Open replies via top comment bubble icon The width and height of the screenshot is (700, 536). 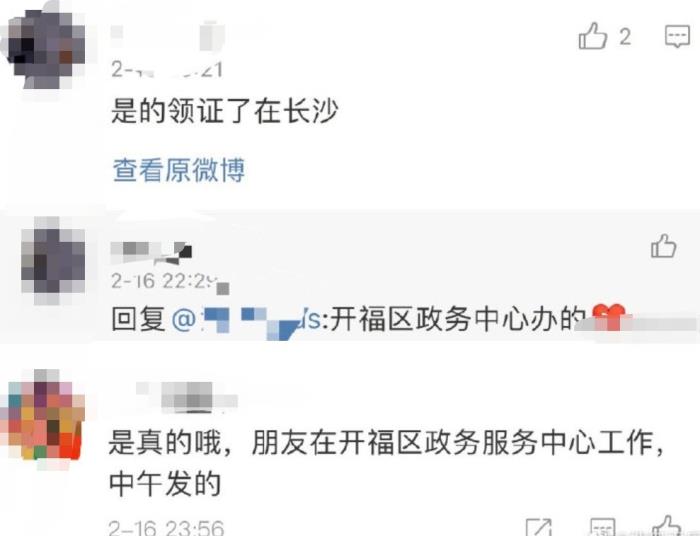(x=677, y=36)
